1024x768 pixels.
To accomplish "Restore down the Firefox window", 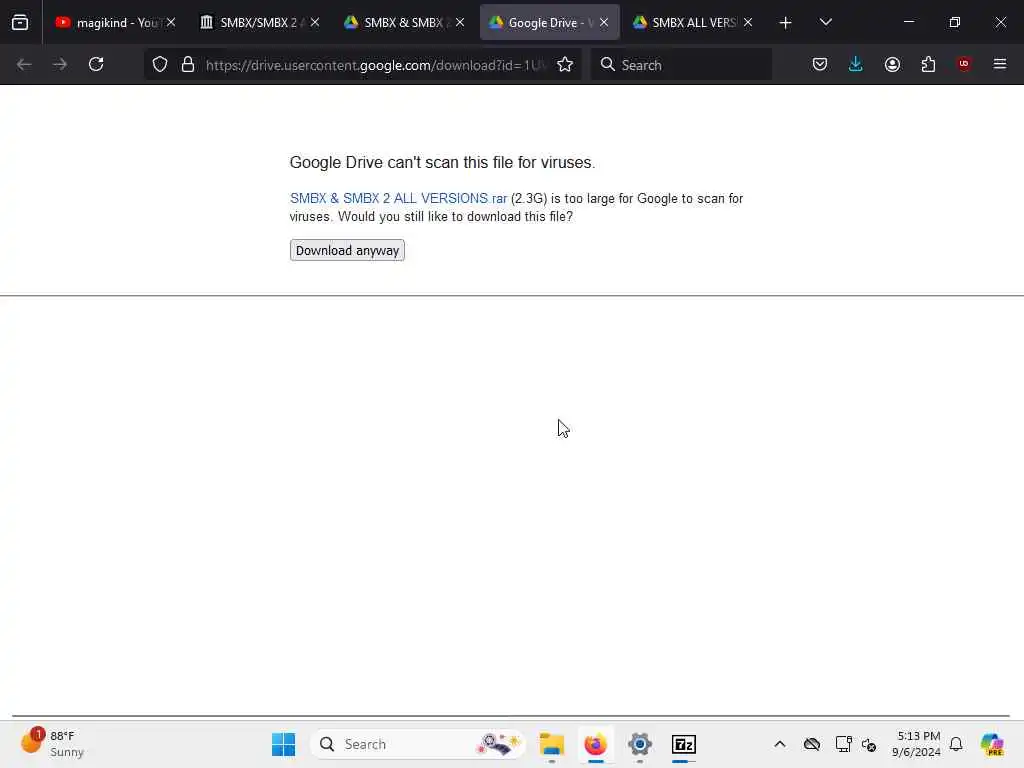I will point(955,22).
